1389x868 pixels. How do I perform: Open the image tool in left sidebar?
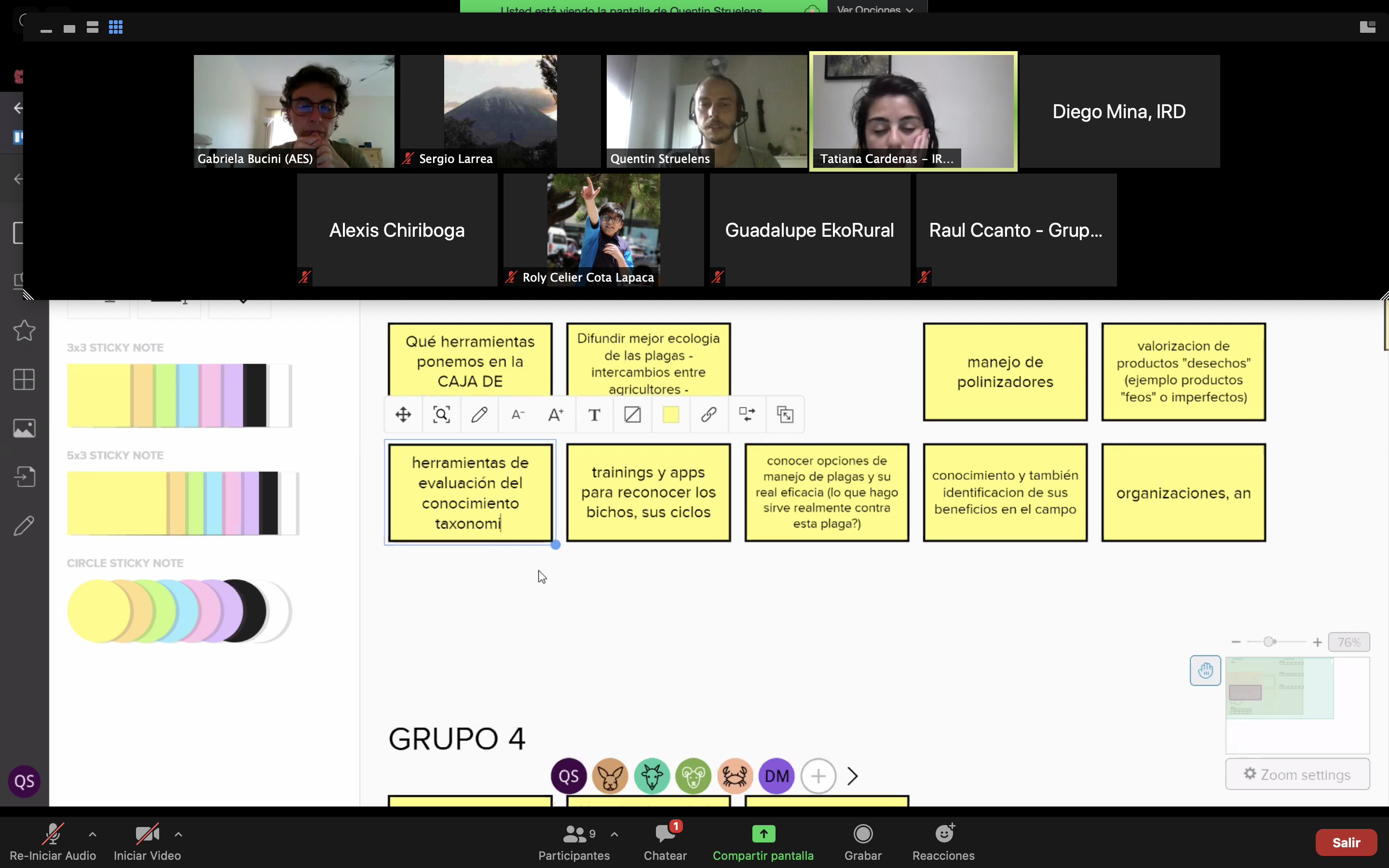[x=24, y=428]
